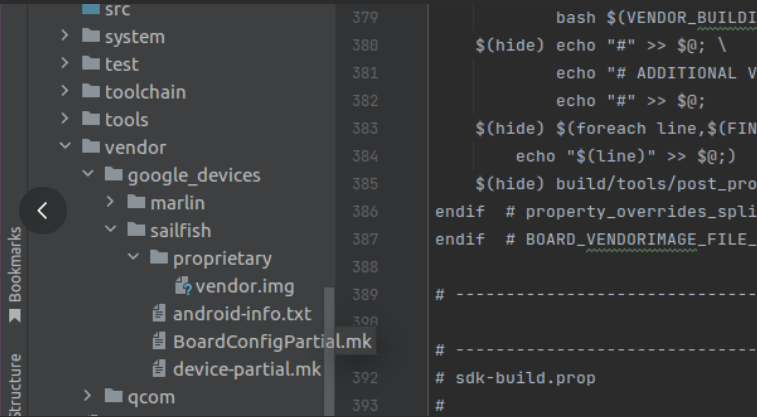The height and width of the screenshot is (417, 757).
Task: Click line number 385 in gutter
Action: pos(365,184)
